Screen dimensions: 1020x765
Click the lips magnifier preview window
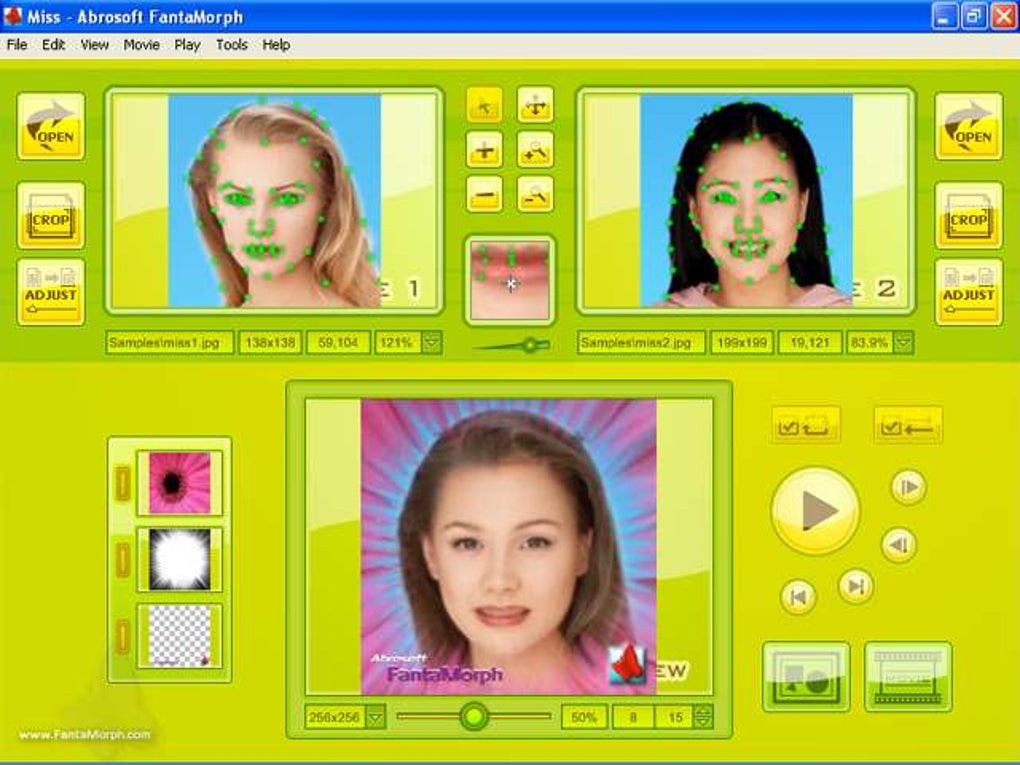click(510, 280)
